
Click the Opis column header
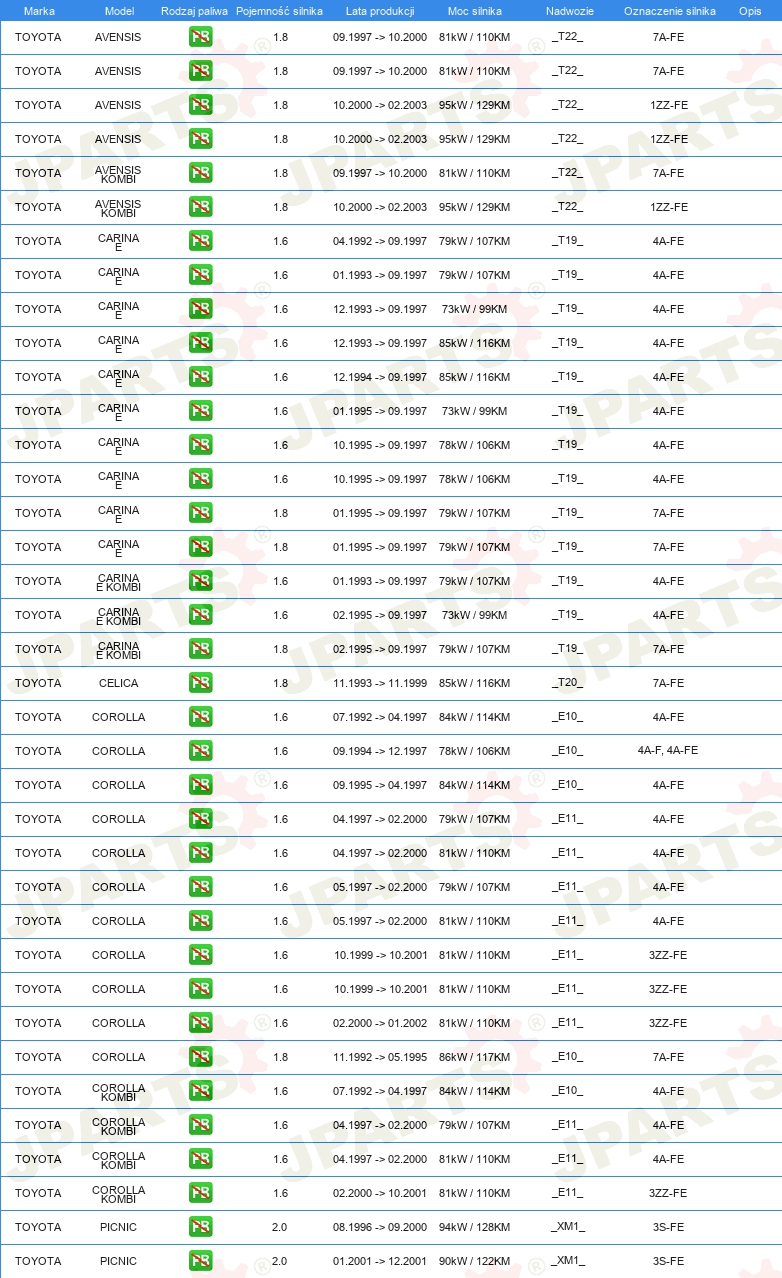(750, 11)
